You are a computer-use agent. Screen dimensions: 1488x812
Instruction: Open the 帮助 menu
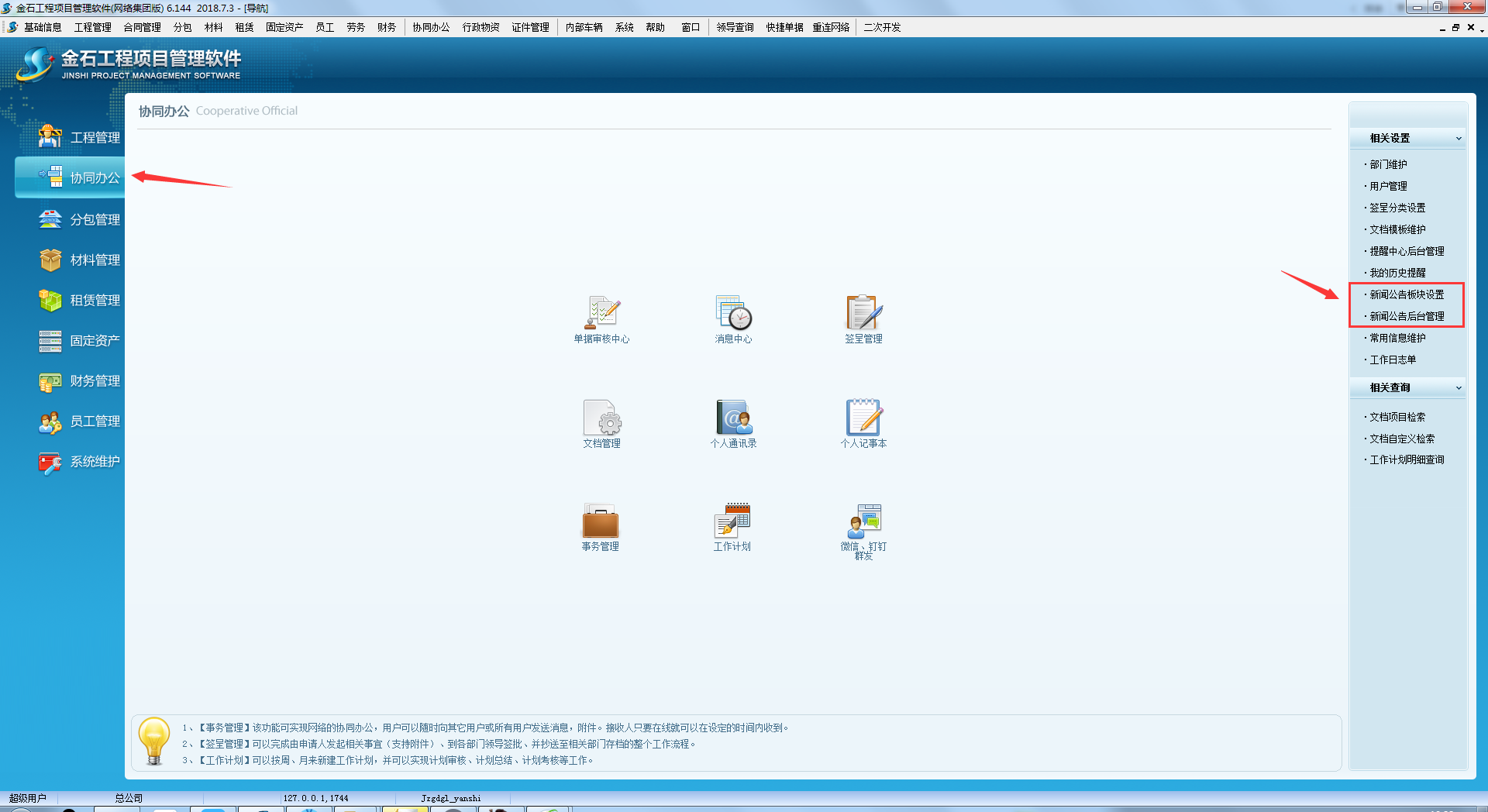[x=655, y=27]
